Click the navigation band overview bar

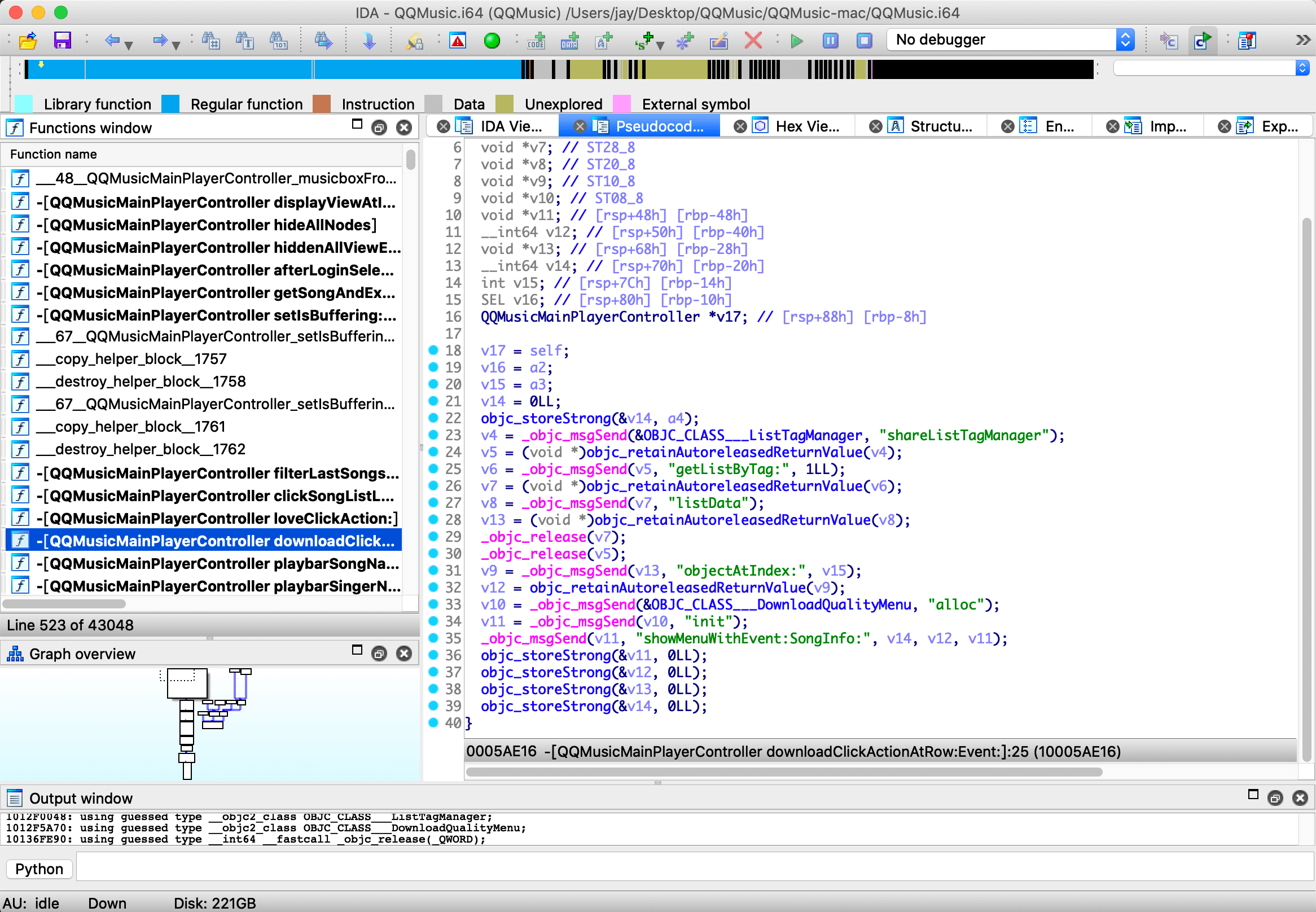(x=559, y=69)
